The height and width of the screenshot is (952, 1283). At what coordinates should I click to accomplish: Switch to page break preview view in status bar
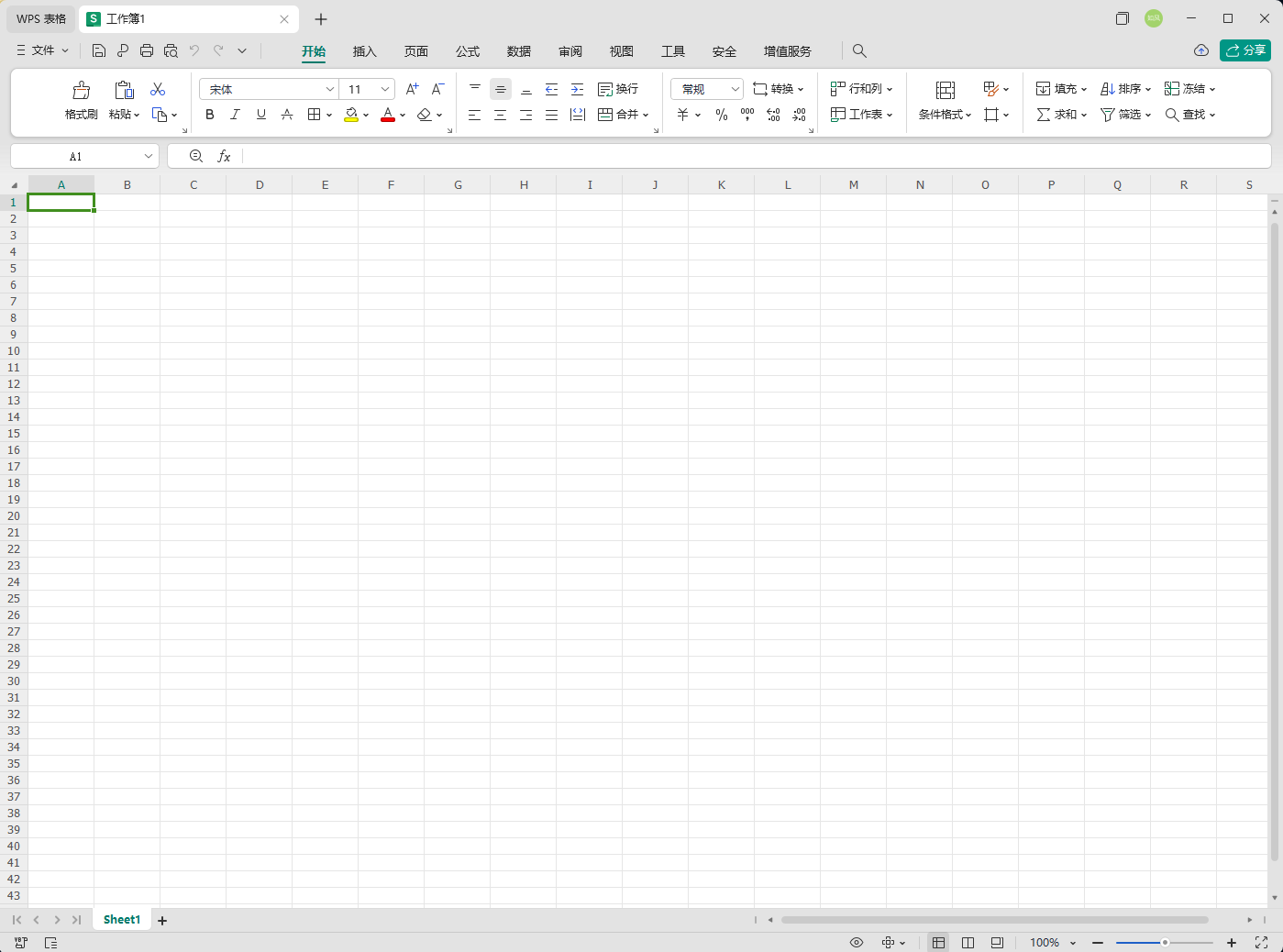[x=968, y=943]
